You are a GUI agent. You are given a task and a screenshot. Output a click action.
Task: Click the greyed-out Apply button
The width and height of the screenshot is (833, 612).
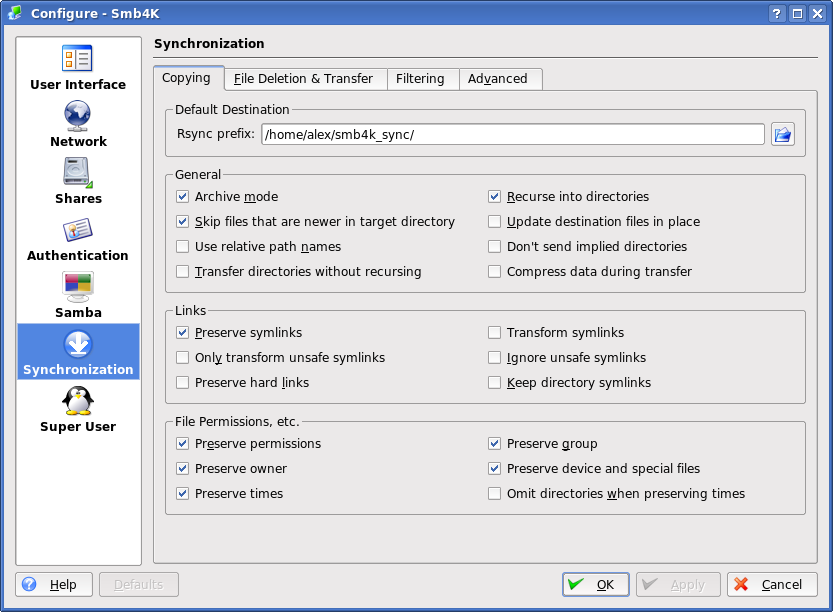tap(678, 584)
